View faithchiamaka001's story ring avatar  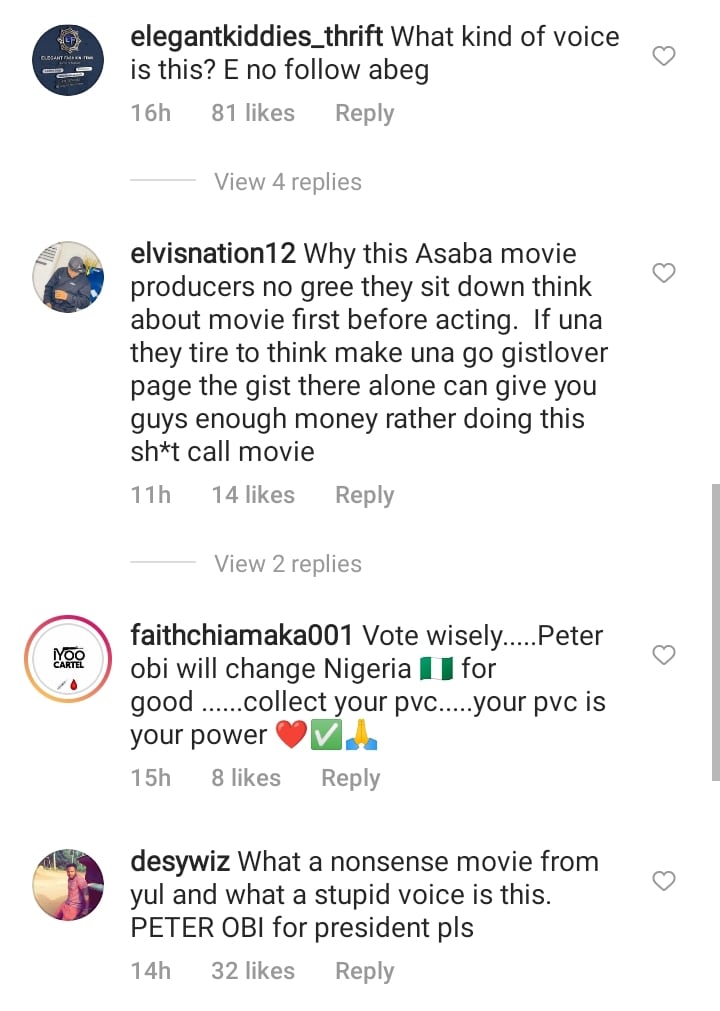pos(68,660)
